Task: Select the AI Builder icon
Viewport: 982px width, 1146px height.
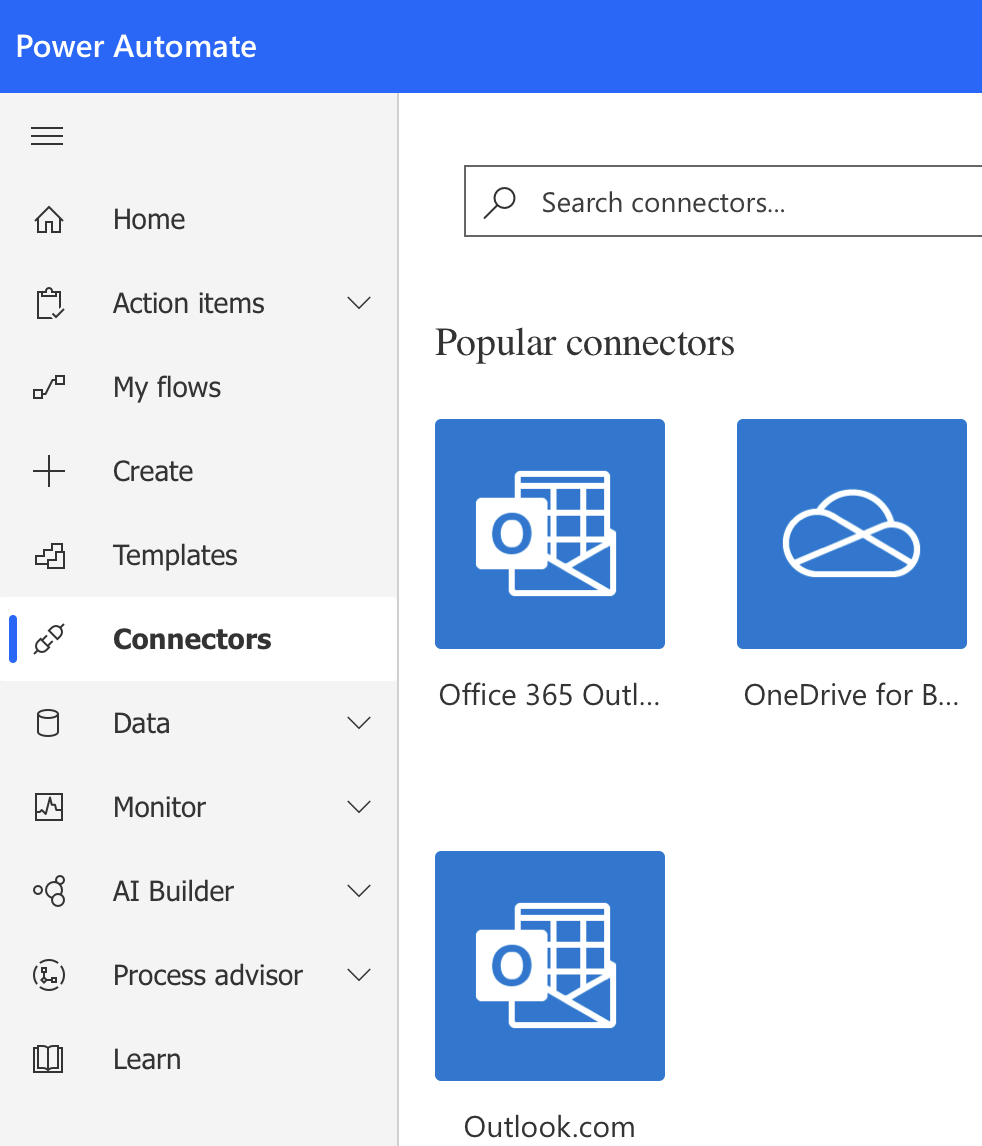Action: [48, 891]
